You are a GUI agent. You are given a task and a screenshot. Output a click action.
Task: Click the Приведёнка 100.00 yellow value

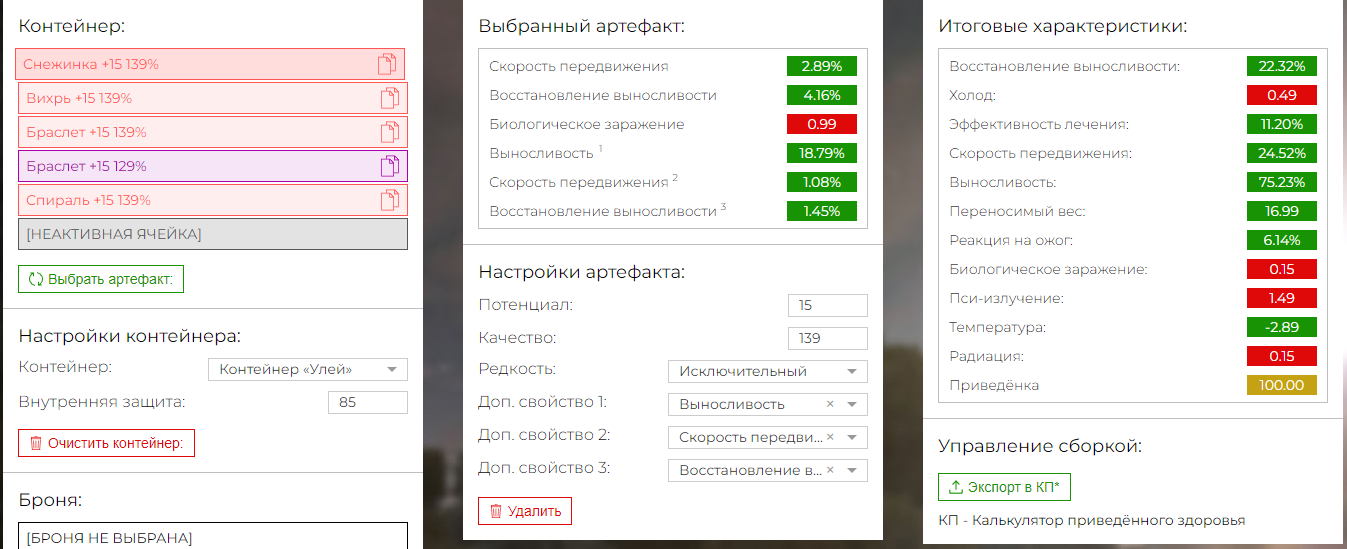click(1282, 385)
